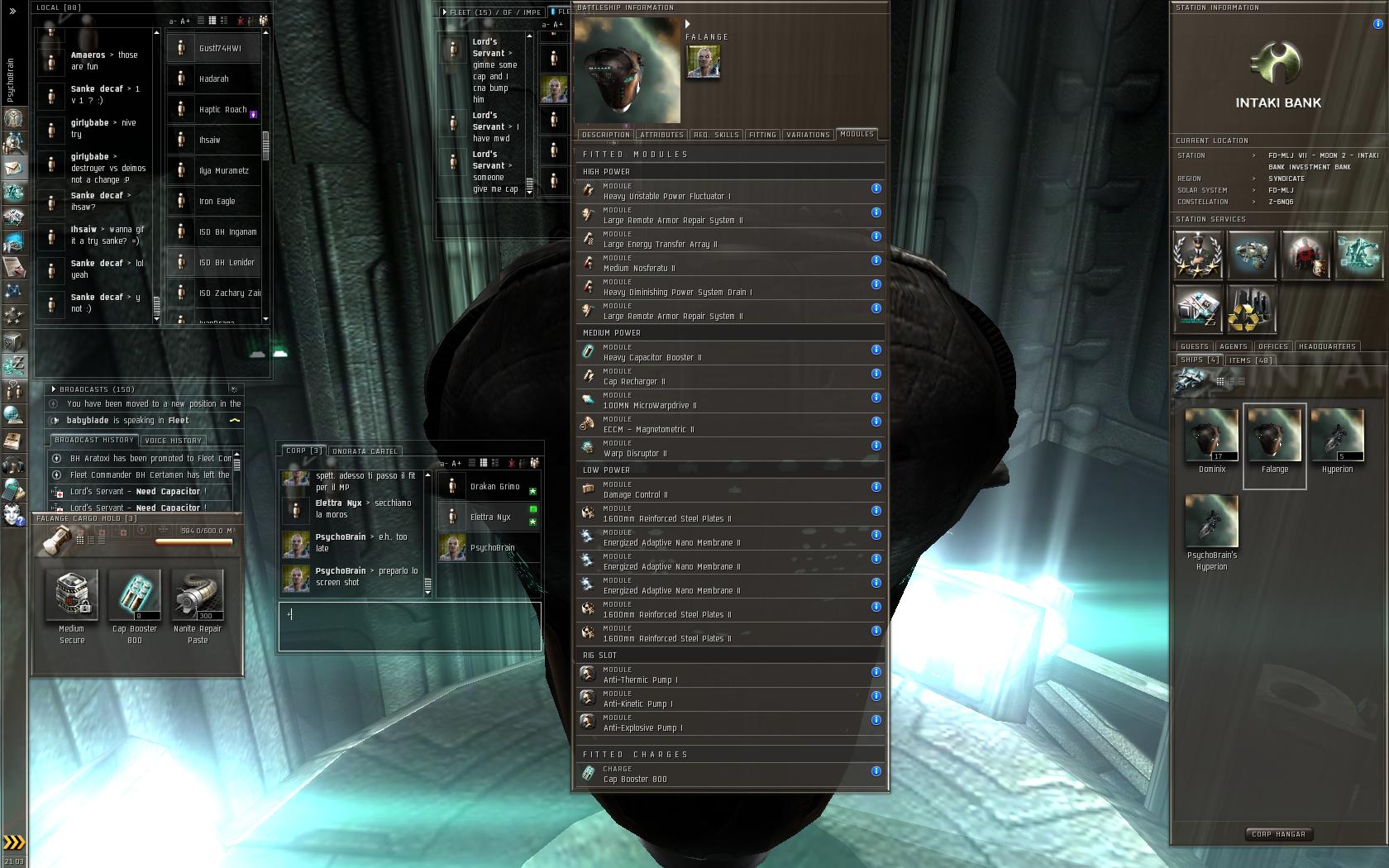Switch ship hangar to icon grid view
Image resolution: width=1389 pixels, height=868 pixels.
click(1220, 381)
